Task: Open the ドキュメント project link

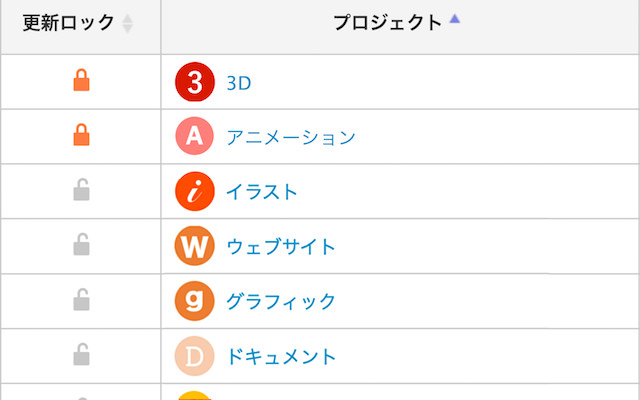Action: 281,357
